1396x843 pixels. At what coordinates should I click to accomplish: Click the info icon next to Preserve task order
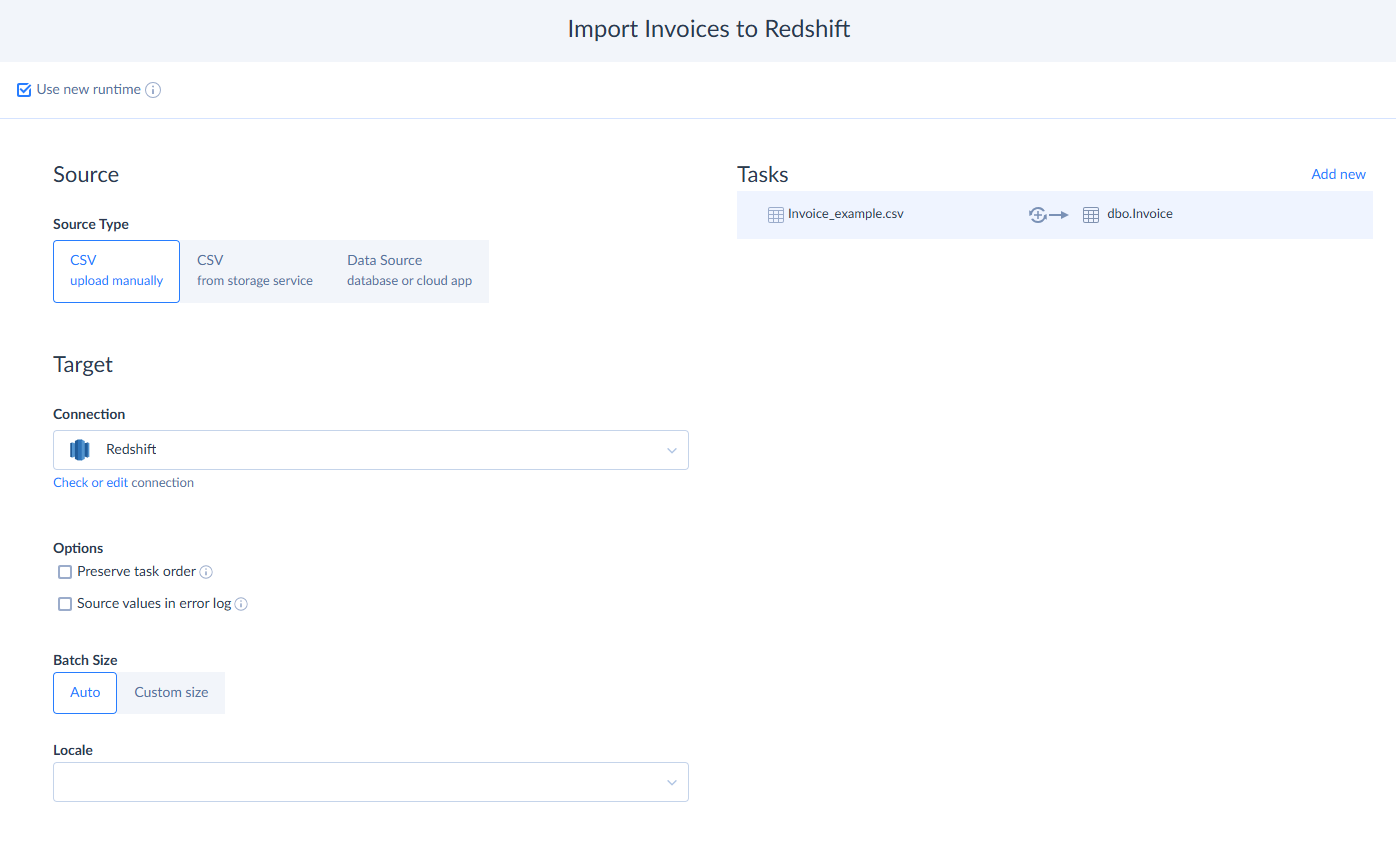click(x=206, y=571)
